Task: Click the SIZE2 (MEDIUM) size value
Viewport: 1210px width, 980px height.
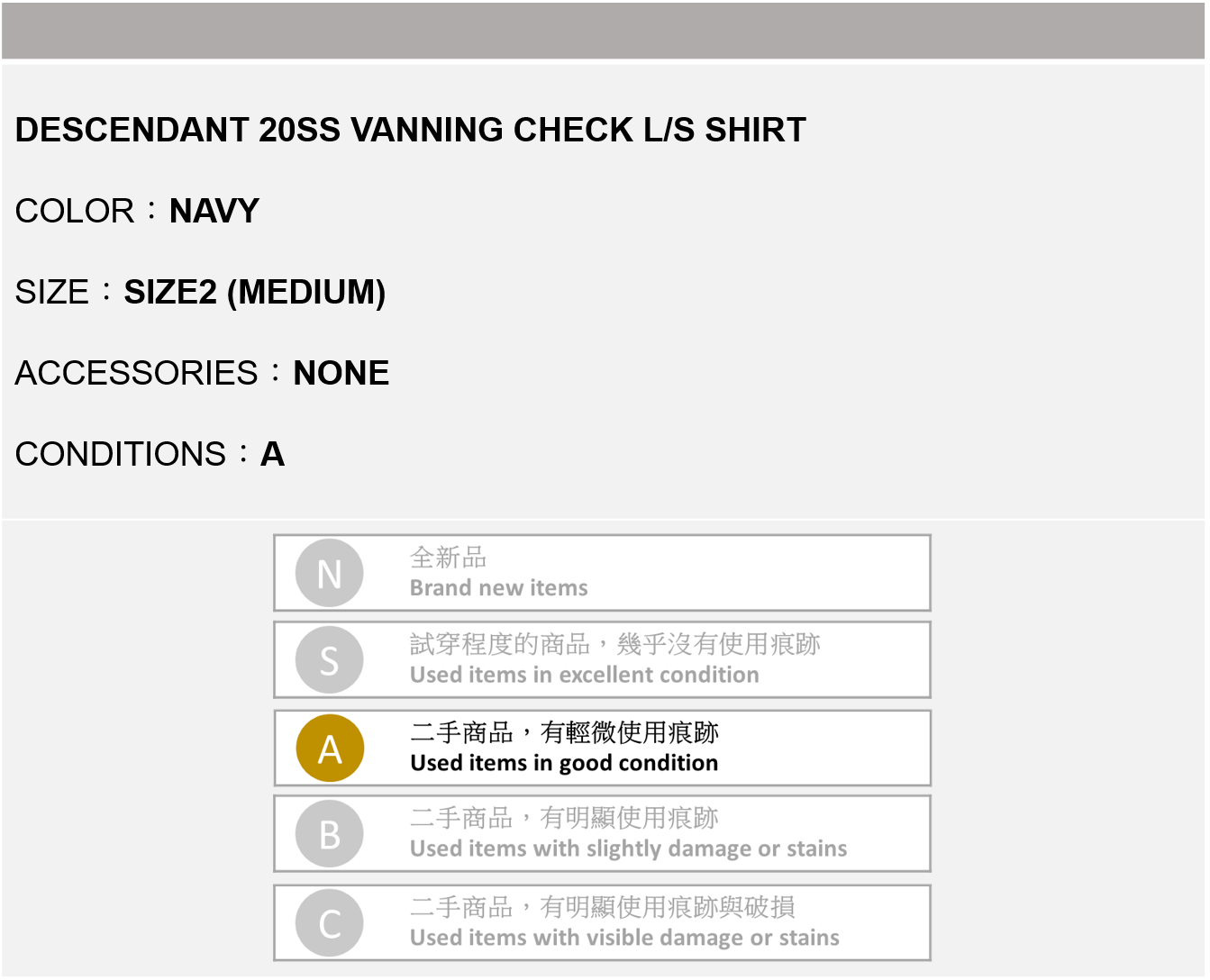Action: coord(255,293)
